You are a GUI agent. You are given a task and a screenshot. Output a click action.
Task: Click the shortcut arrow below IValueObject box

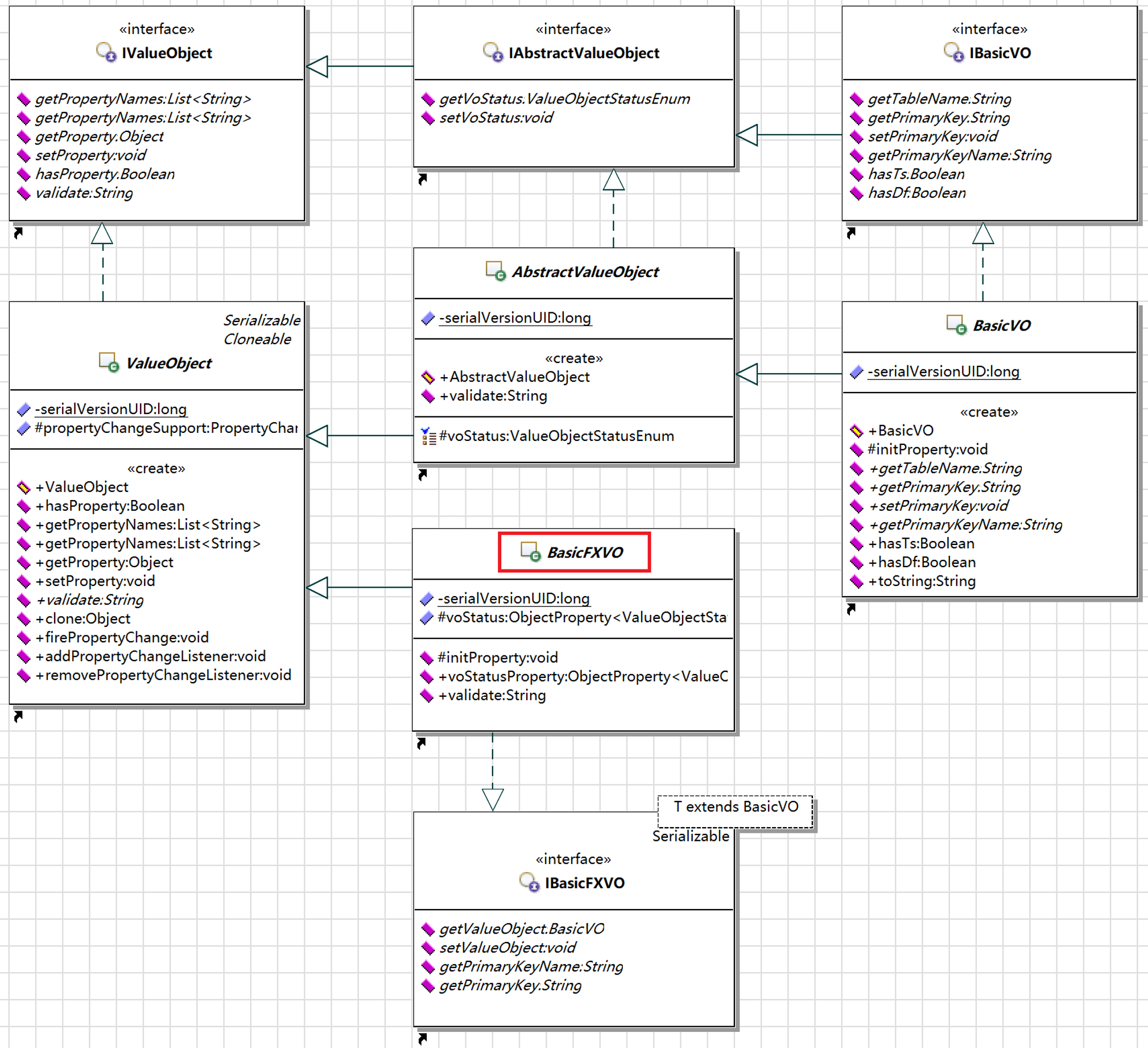click(18, 233)
